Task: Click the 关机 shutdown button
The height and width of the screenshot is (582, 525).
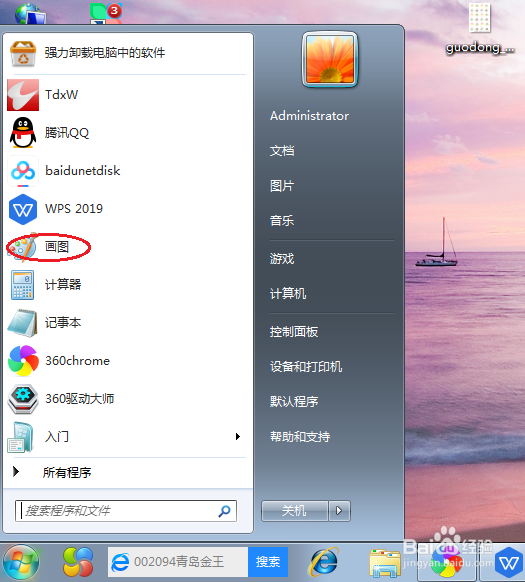Action: tap(295, 511)
